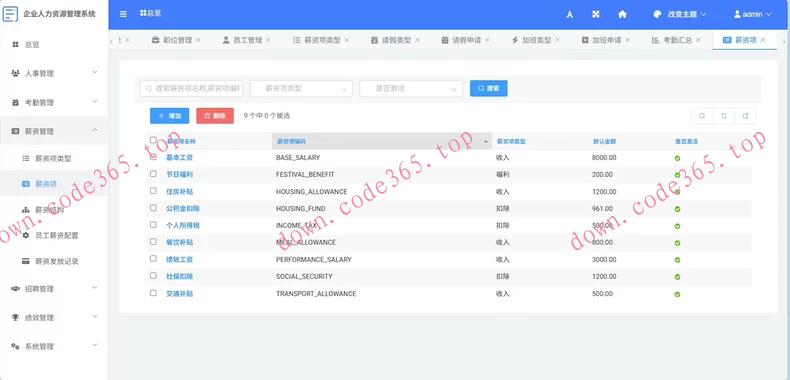Go to home via house icon
This screenshot has height=380, width=790.
pyautogui.click(x=622, y=15)
